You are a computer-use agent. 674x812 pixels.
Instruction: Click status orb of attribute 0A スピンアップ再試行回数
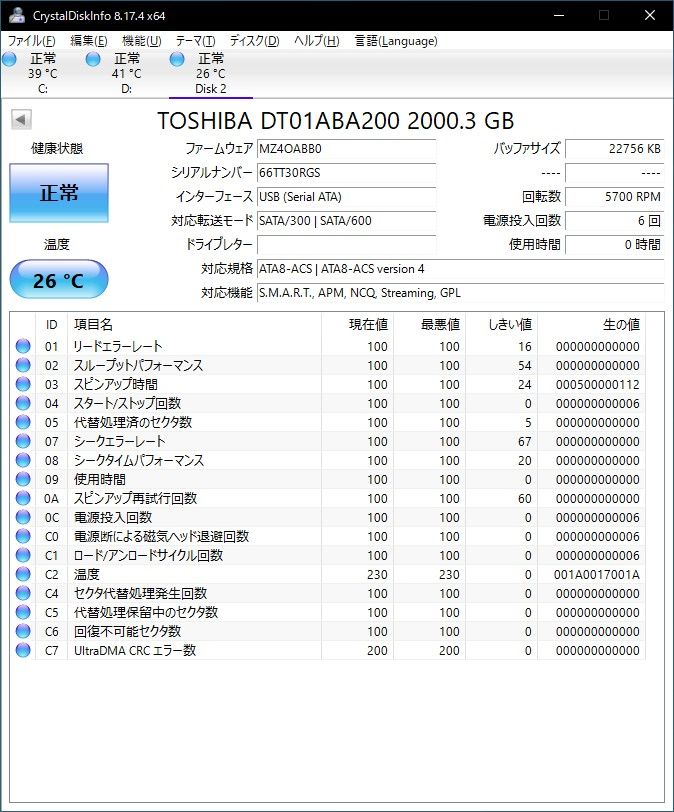tap(23, 498)
